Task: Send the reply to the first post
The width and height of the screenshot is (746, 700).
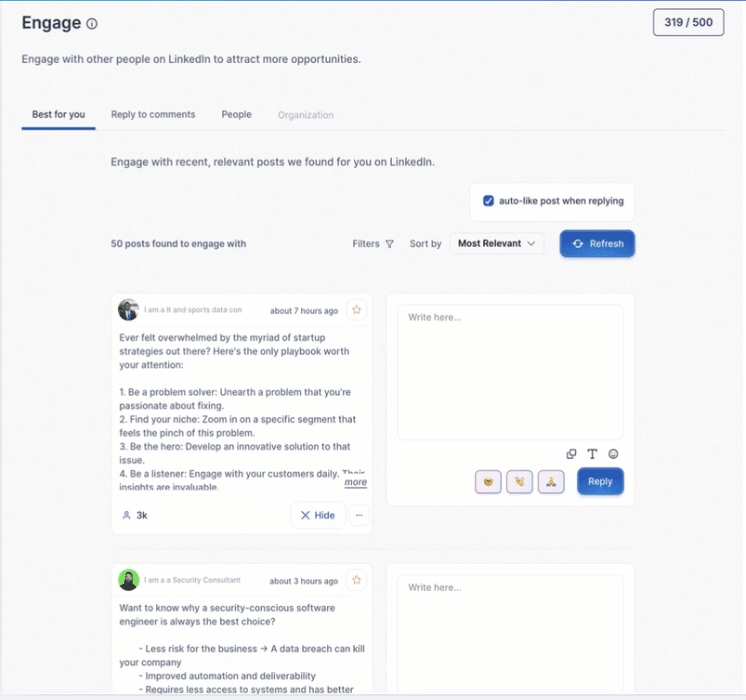Action: pyautogui.click(x=600, y=482)
